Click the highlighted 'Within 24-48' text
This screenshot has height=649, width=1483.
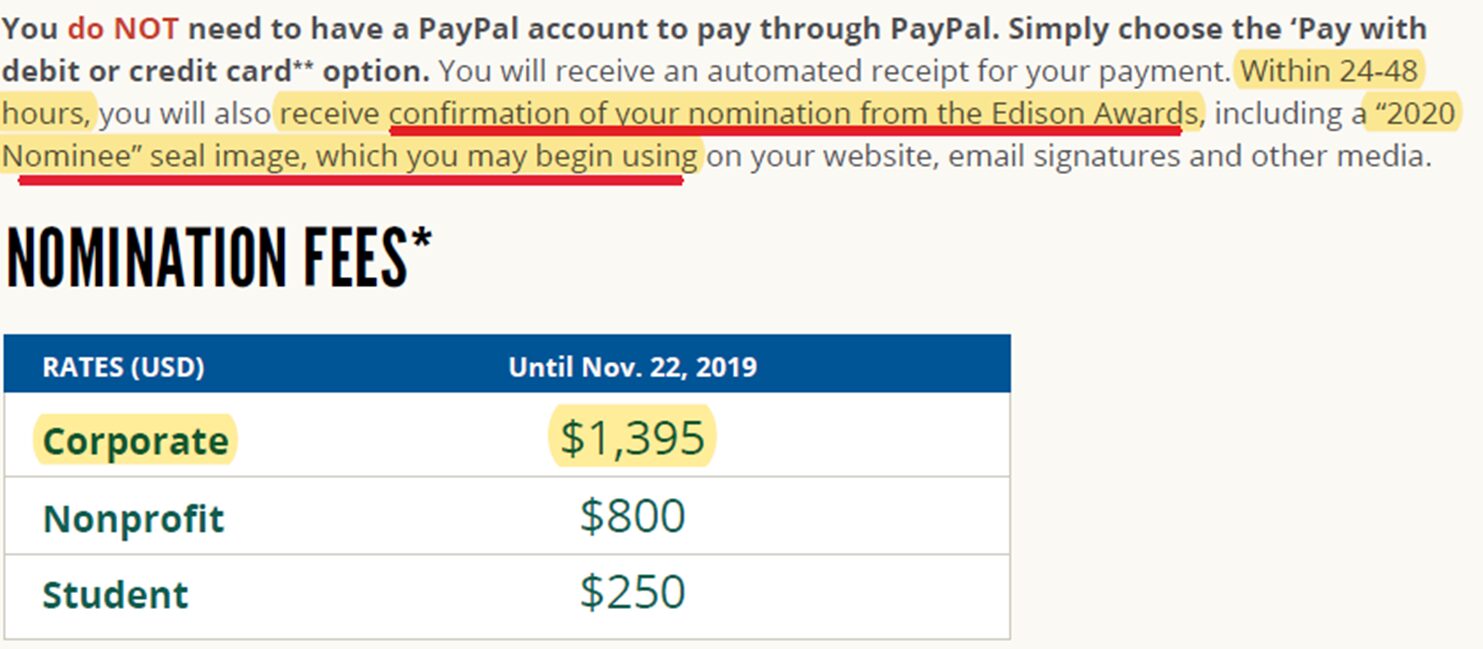pyautogui.click(x=1328, y=71)
